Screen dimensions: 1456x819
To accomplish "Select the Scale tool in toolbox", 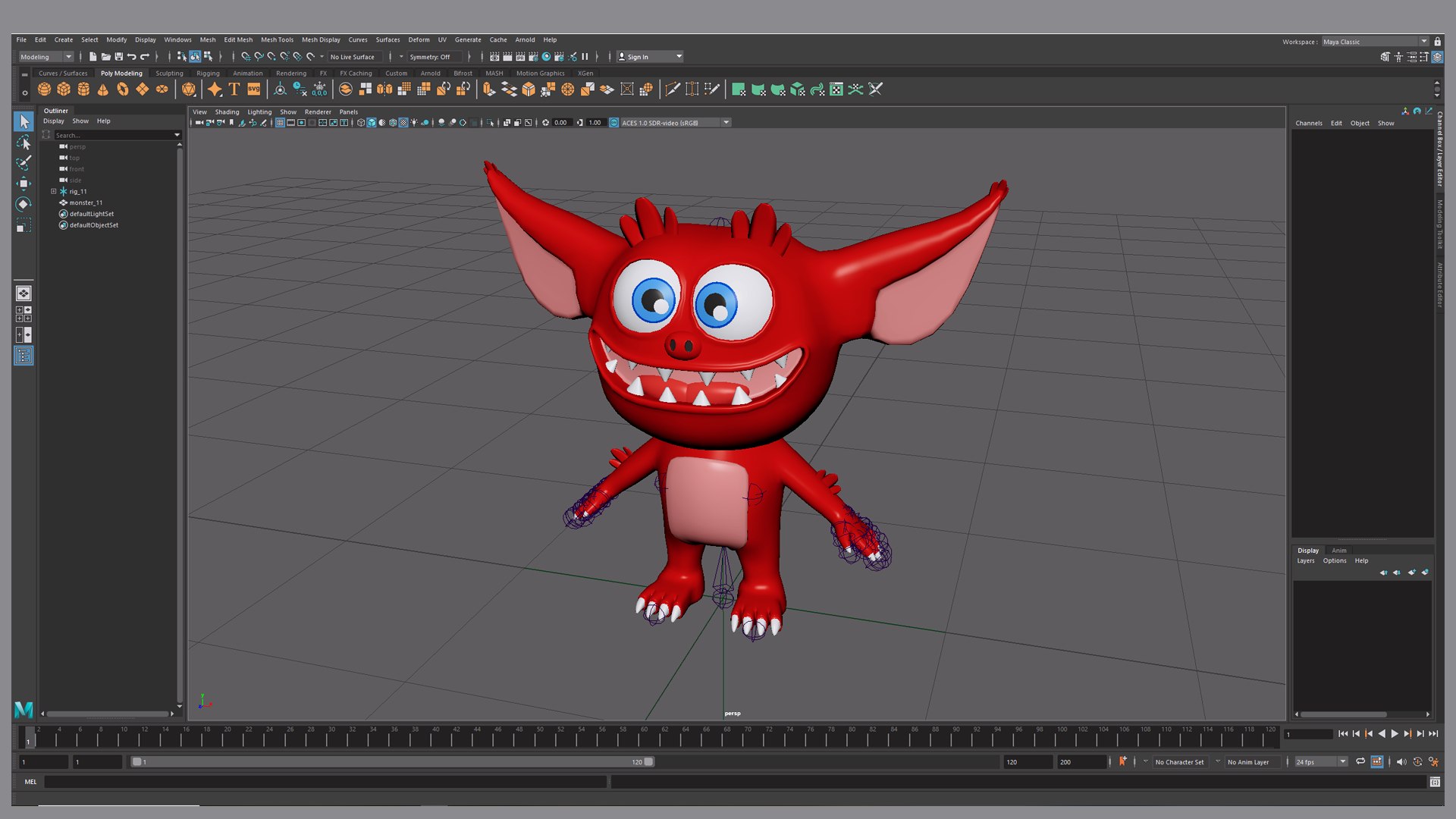I will point(24,225).
